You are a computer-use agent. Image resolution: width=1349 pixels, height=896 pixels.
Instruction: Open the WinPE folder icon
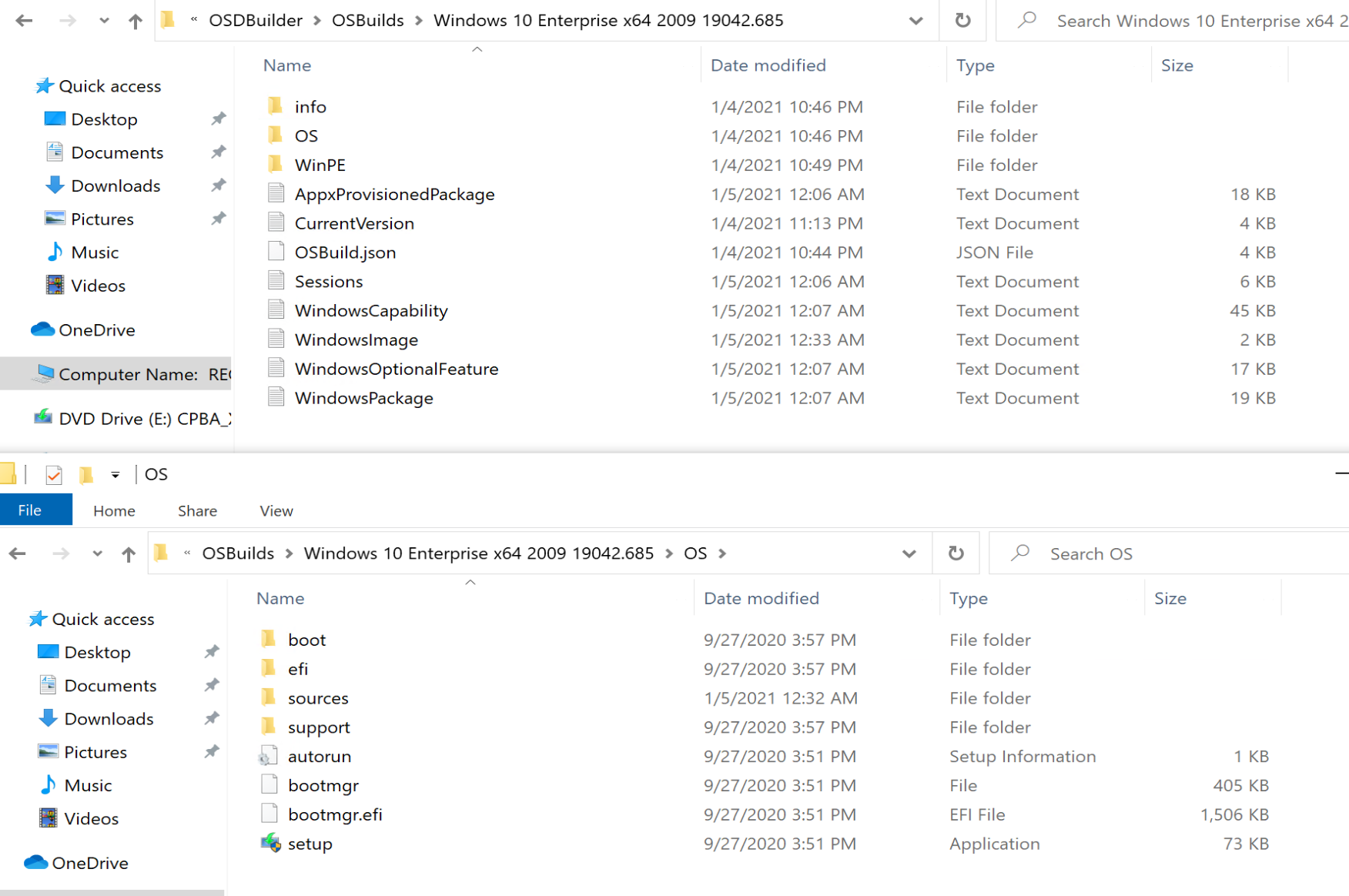point(276,165)
